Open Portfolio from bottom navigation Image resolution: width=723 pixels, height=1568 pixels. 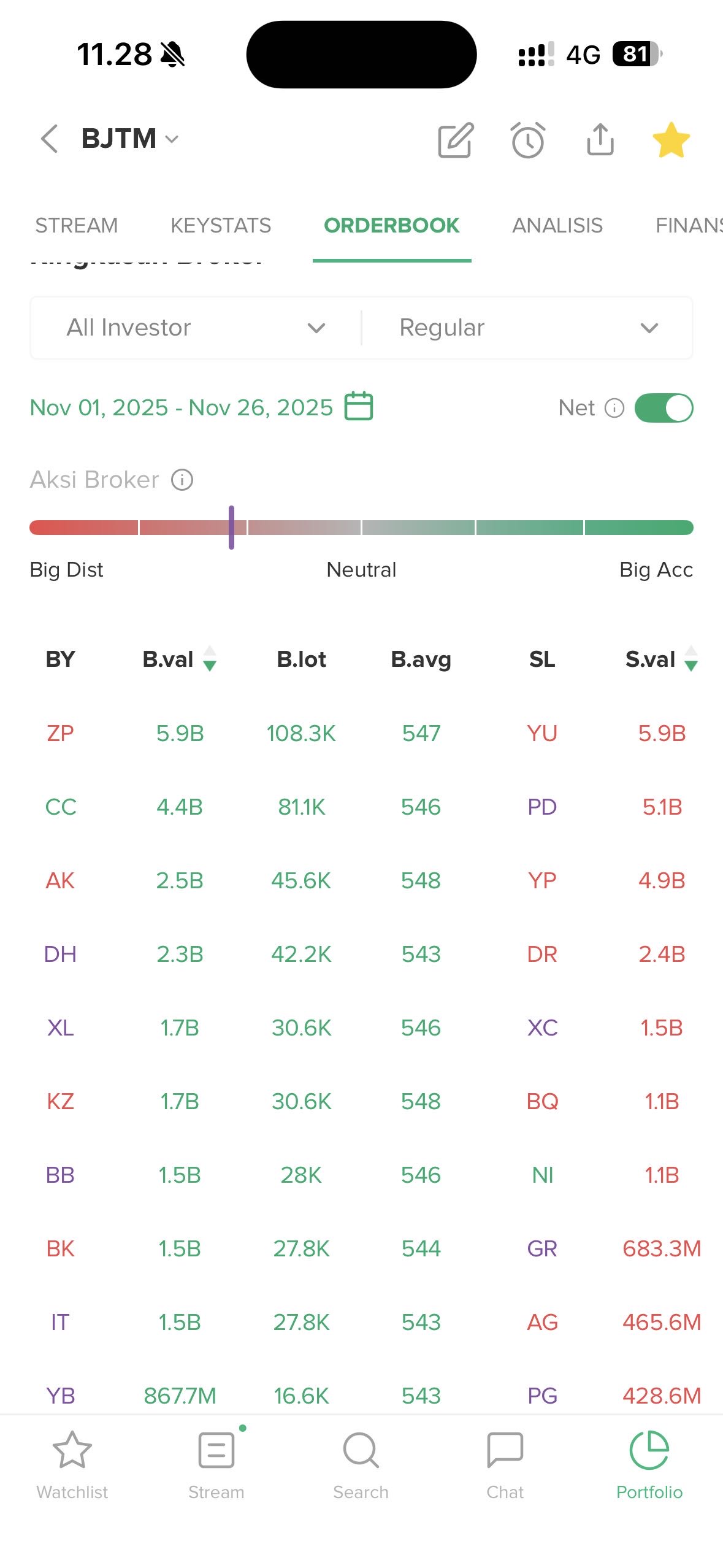pyautogui.click(x=649, y=1464)
